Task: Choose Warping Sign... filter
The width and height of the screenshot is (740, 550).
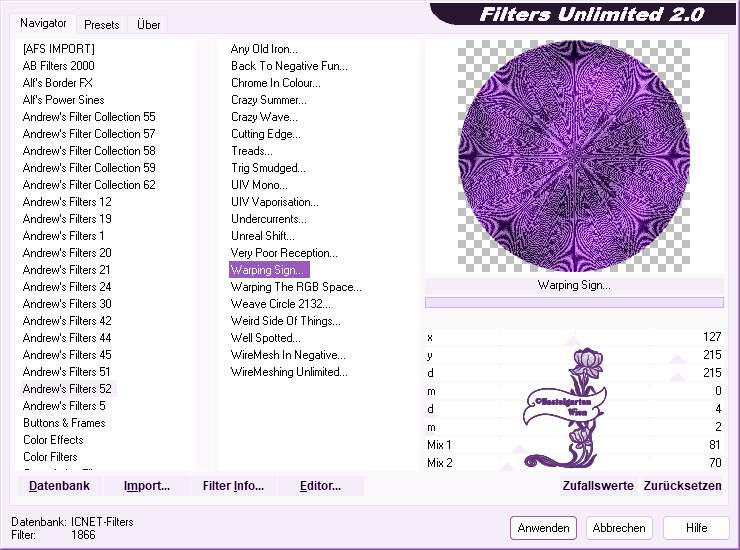Action: [269, 270]
